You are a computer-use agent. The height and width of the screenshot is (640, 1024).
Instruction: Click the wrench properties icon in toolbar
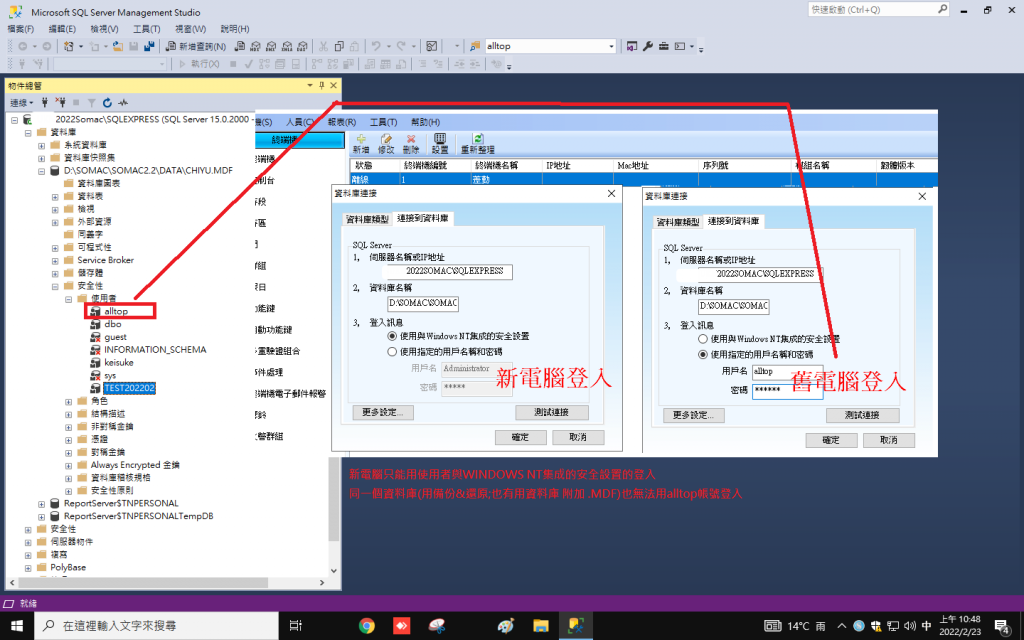(x=648, y=46)
